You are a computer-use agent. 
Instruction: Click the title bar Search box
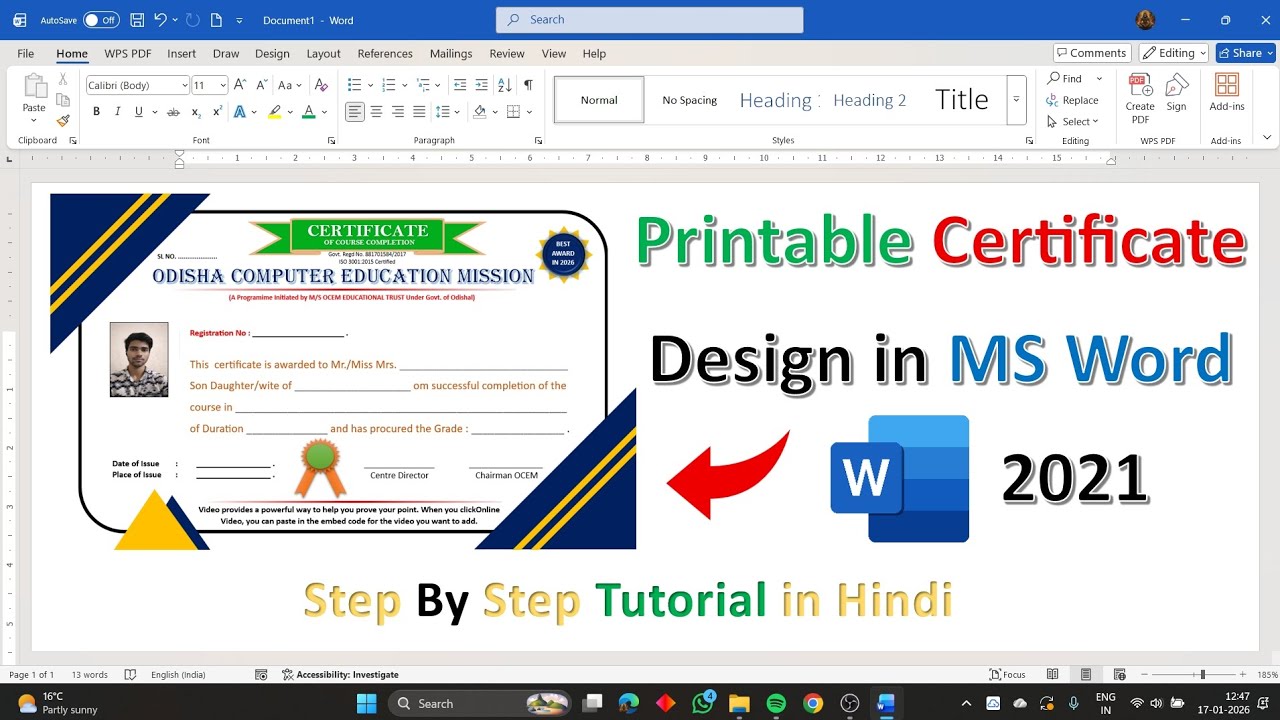(649, 20)
